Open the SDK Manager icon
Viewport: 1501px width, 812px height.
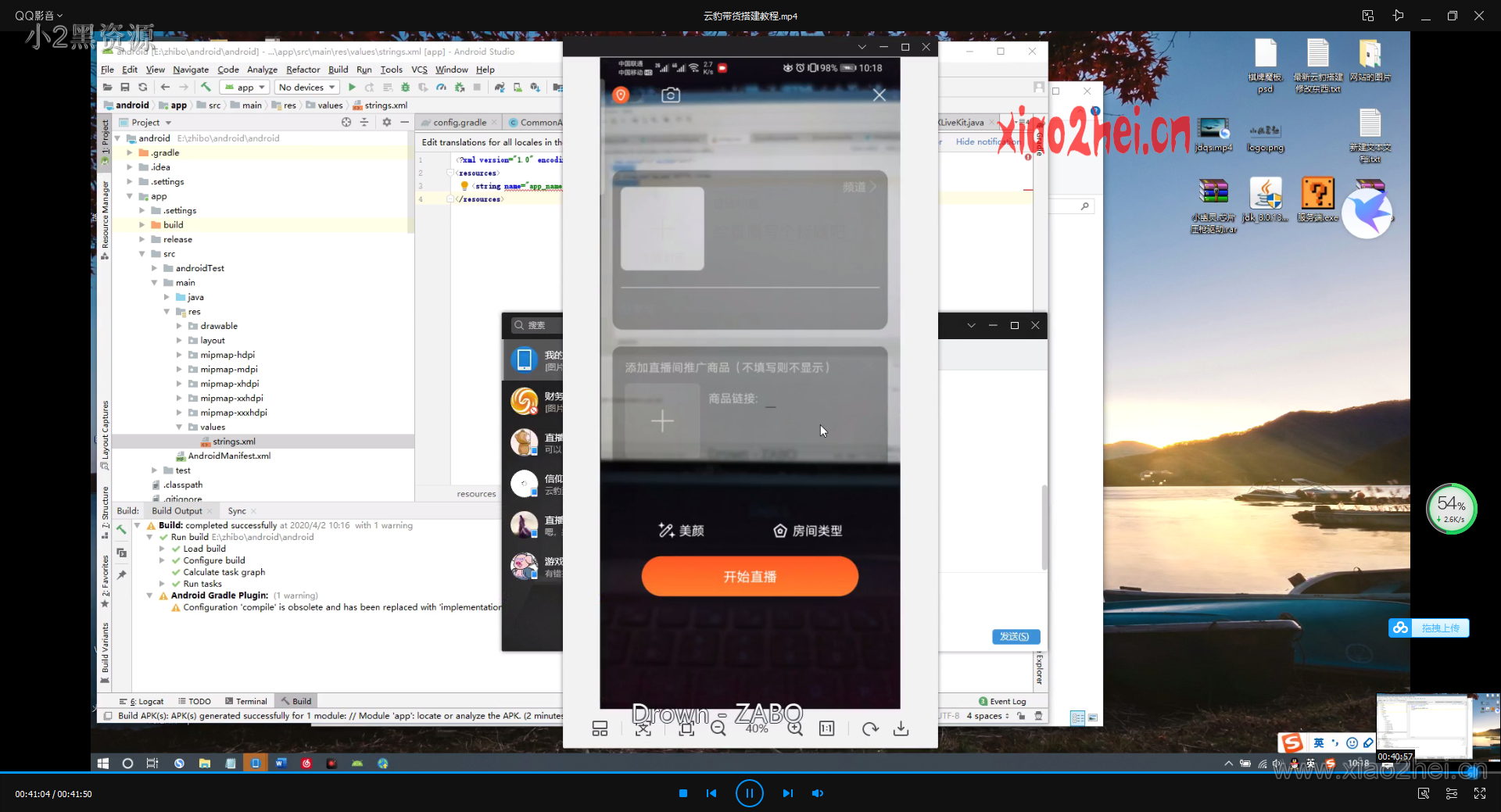(536, 88)
